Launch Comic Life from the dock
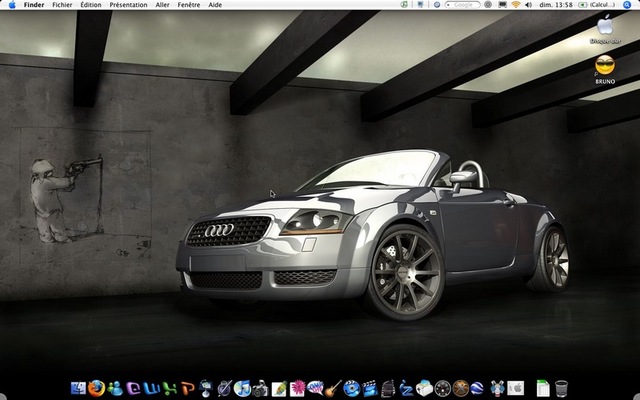 point(315,388)
